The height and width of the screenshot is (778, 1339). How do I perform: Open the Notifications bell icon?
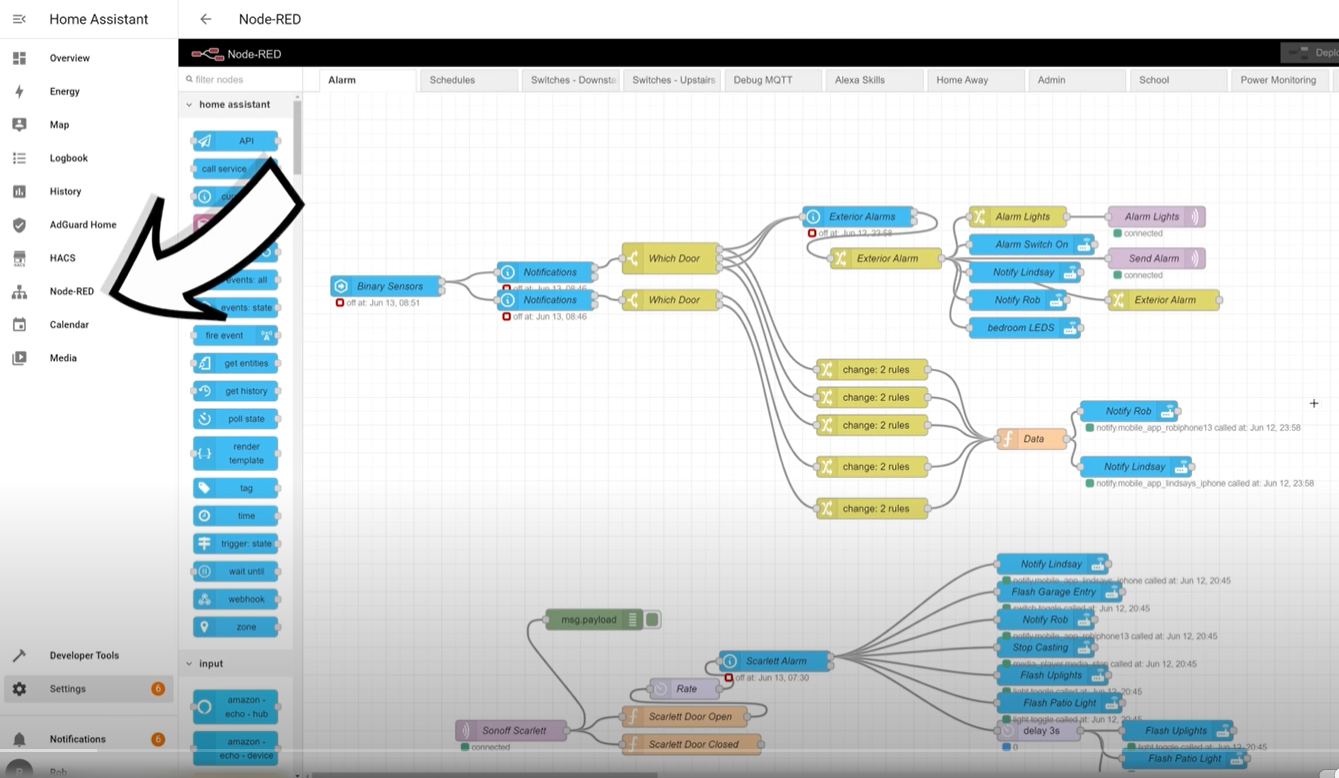[x=19, y=740]
